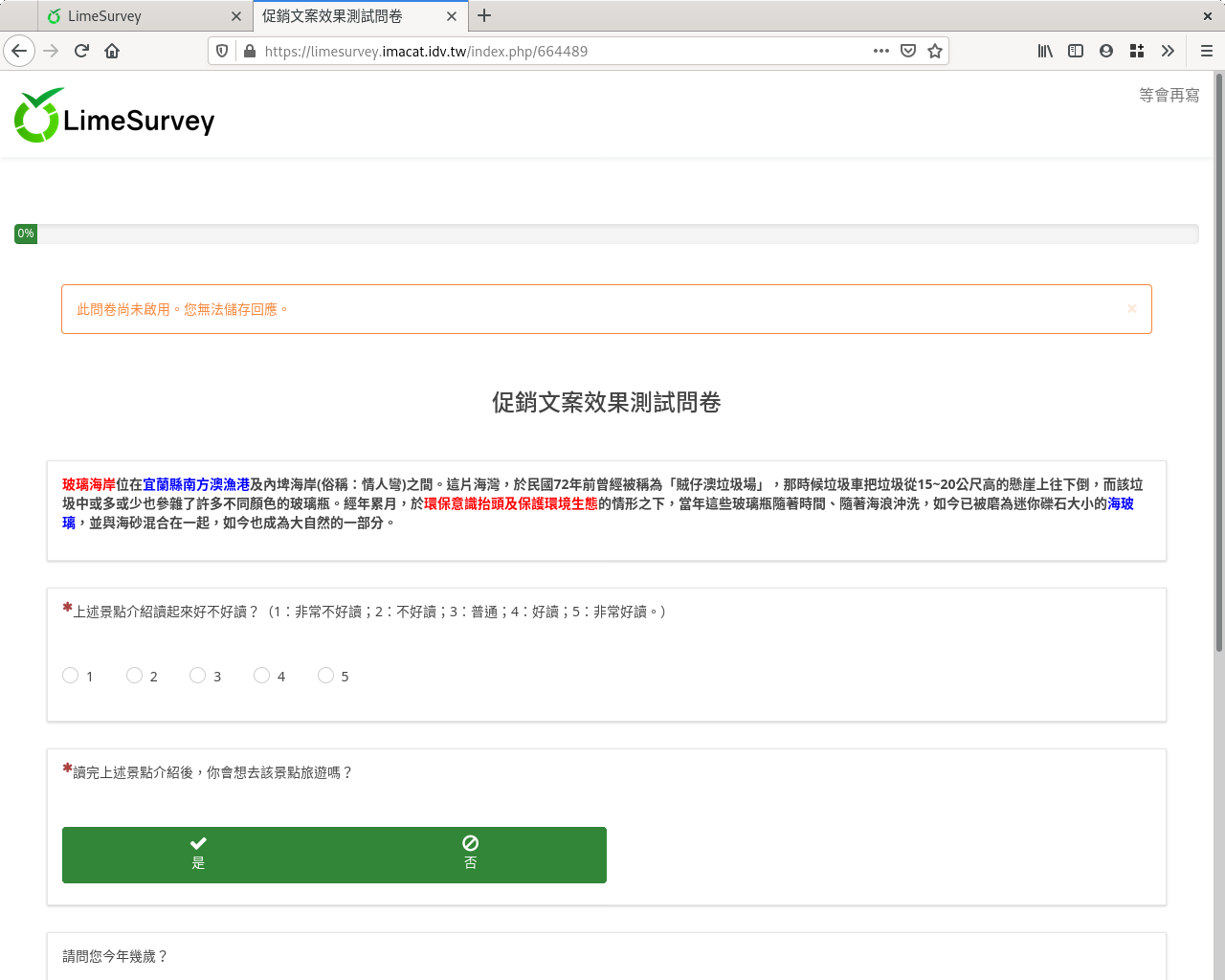Select radio rating 5
This screenshot has width=1225, height=980.
tap(325, 675)
